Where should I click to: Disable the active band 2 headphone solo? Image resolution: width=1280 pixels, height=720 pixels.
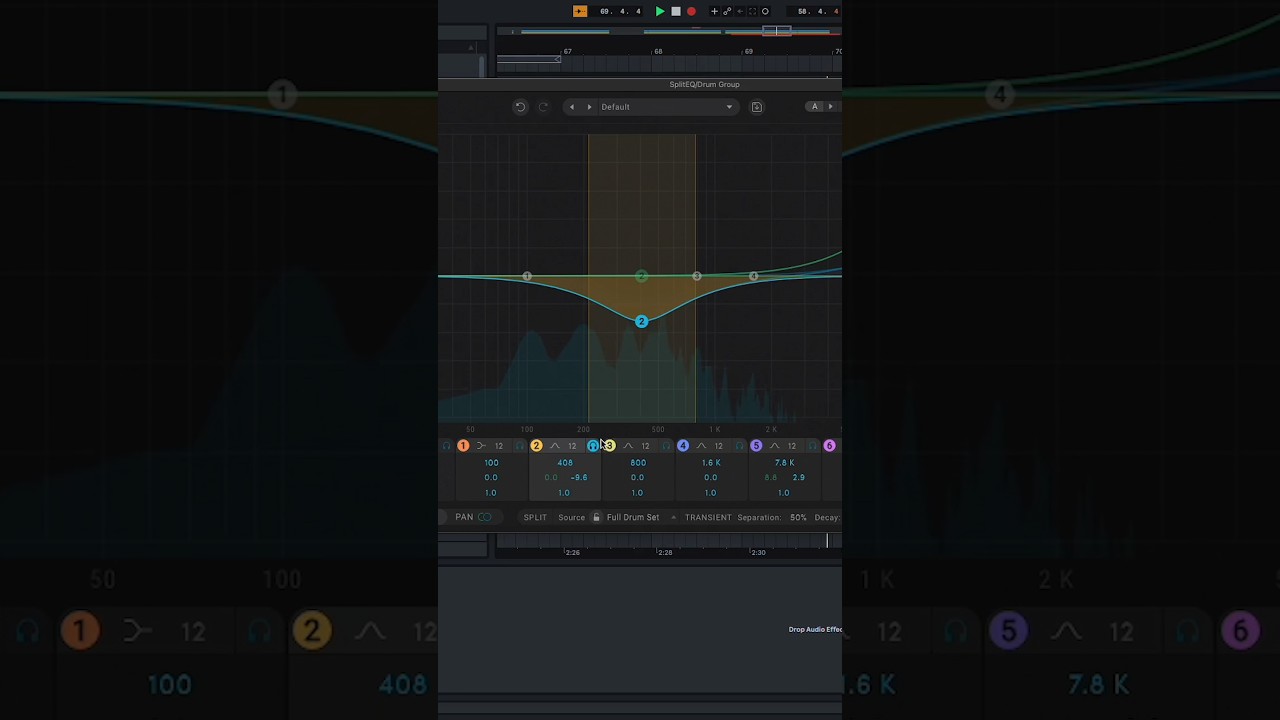[x=593, y=446]
